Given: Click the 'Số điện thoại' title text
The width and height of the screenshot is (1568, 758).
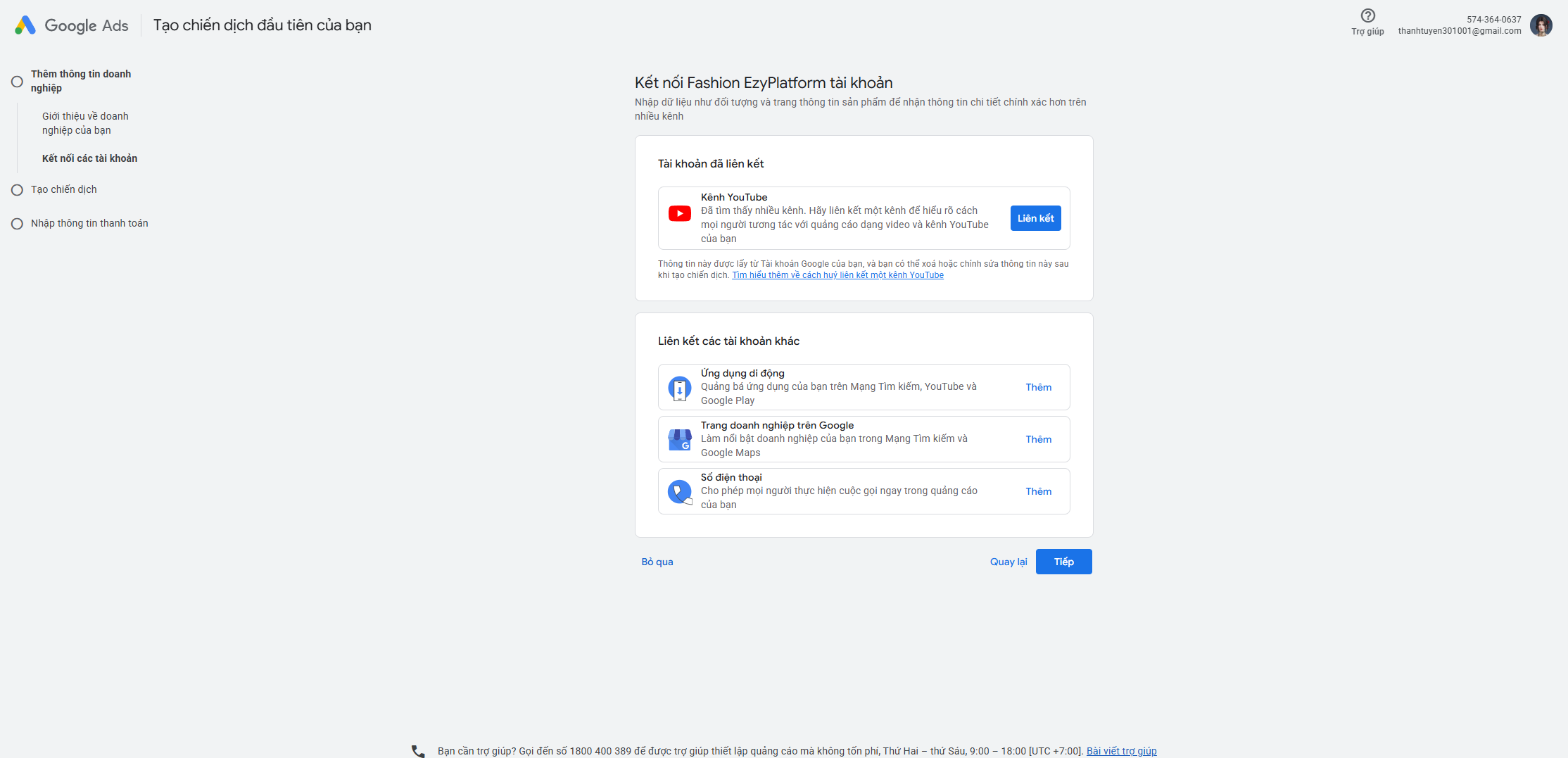Looking at the screenshot, I should 731,477.
